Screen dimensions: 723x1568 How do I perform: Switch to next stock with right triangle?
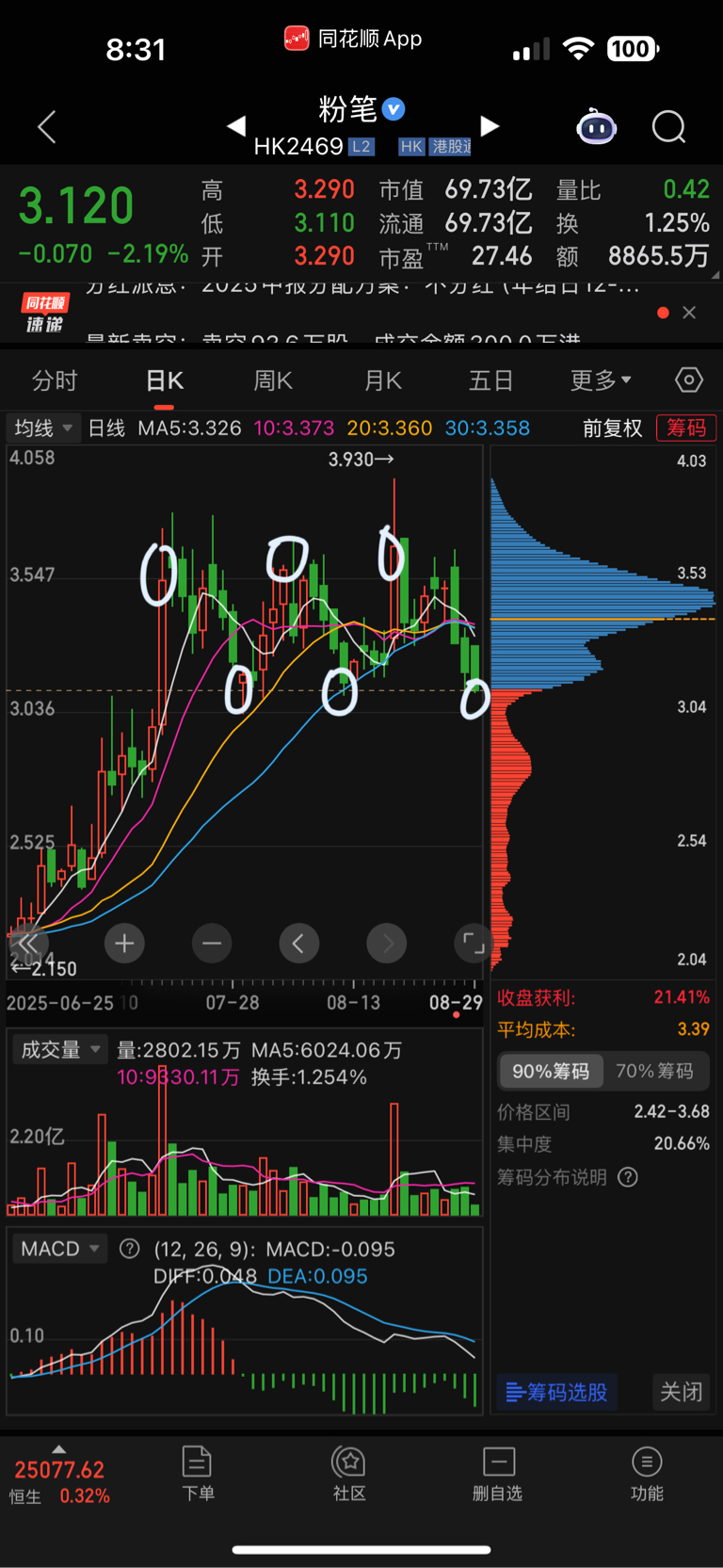[490, 126]
